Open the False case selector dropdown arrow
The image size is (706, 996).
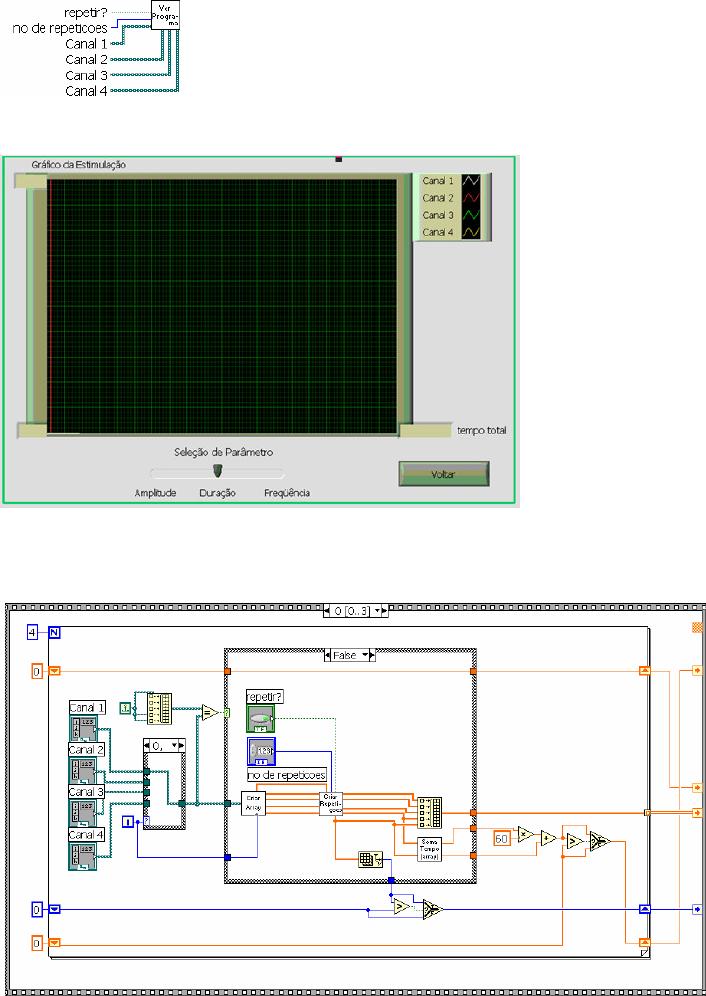coord(363,655)
